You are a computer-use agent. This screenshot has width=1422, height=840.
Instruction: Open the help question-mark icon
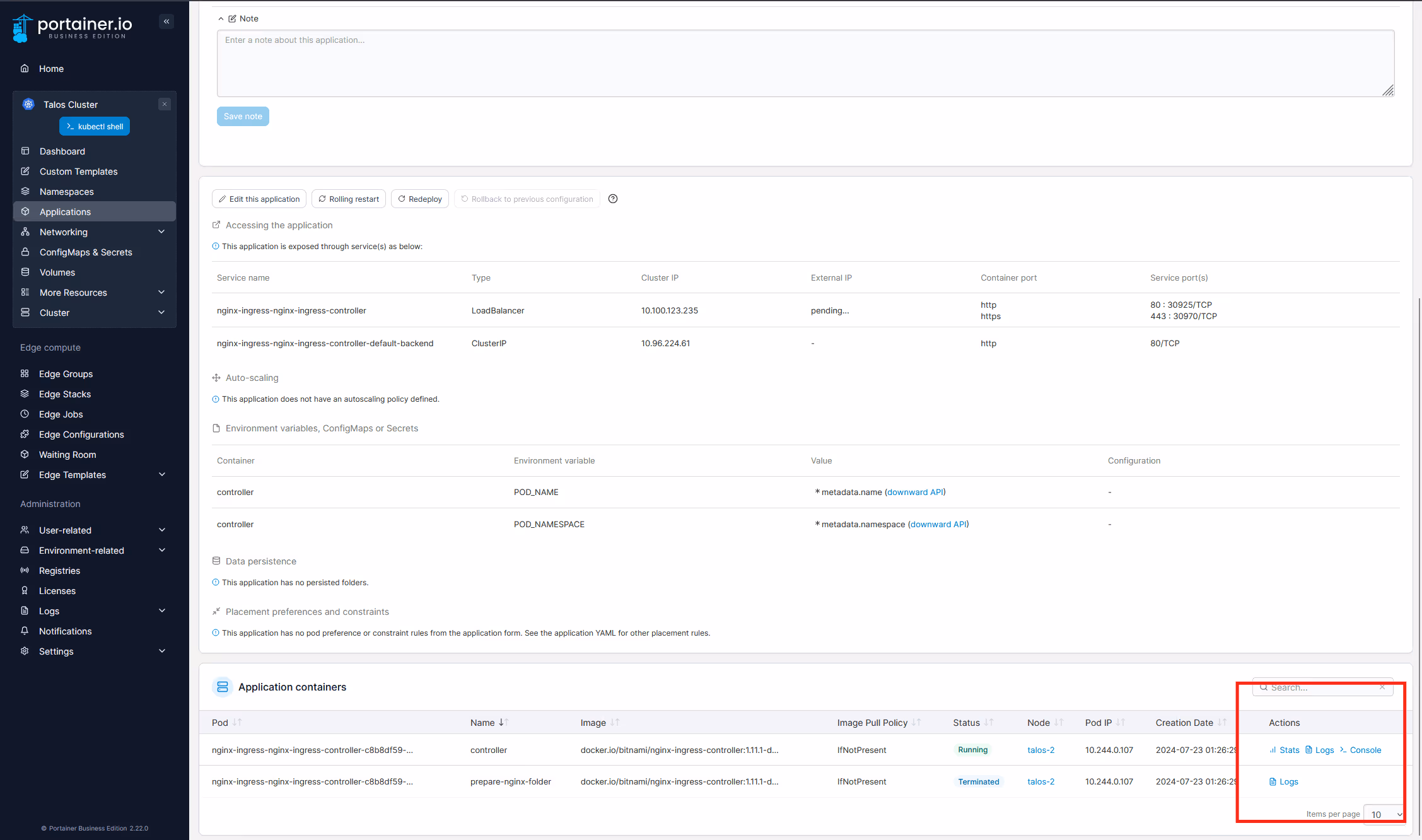coord(613,199)
